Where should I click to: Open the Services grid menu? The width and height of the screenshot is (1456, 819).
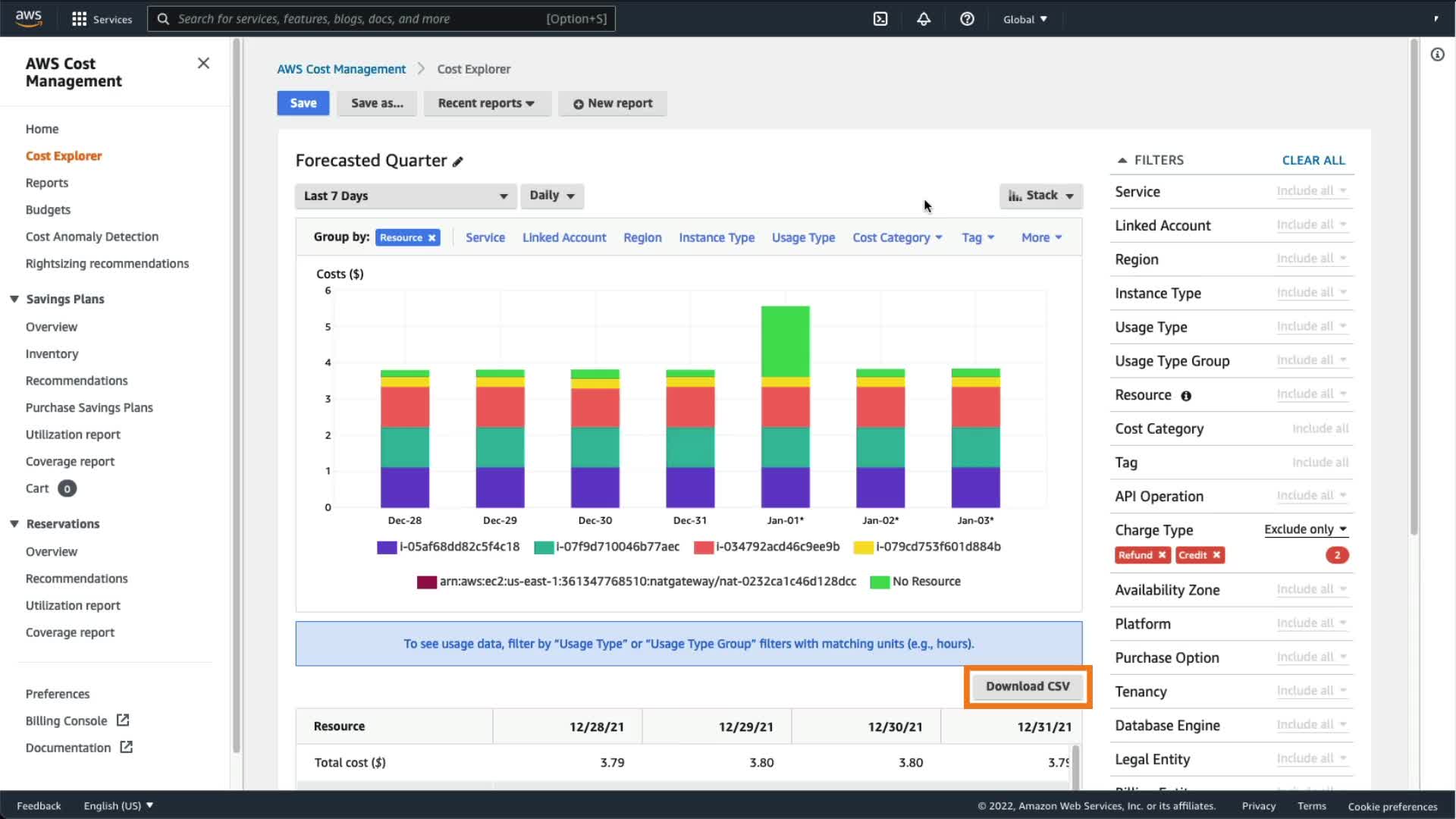(x=79, y=19)
